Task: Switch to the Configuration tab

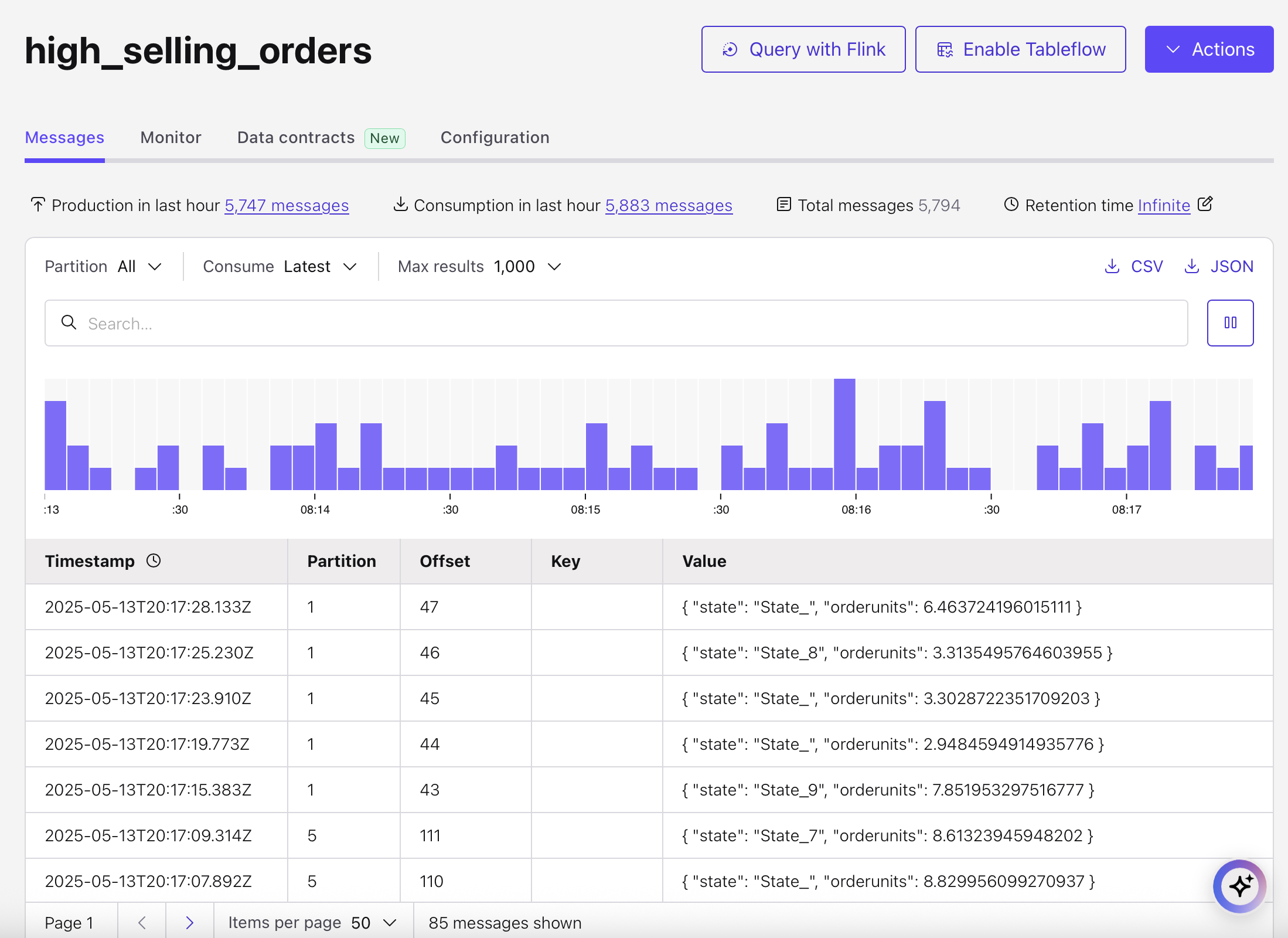Action: (x=495, y=138)
